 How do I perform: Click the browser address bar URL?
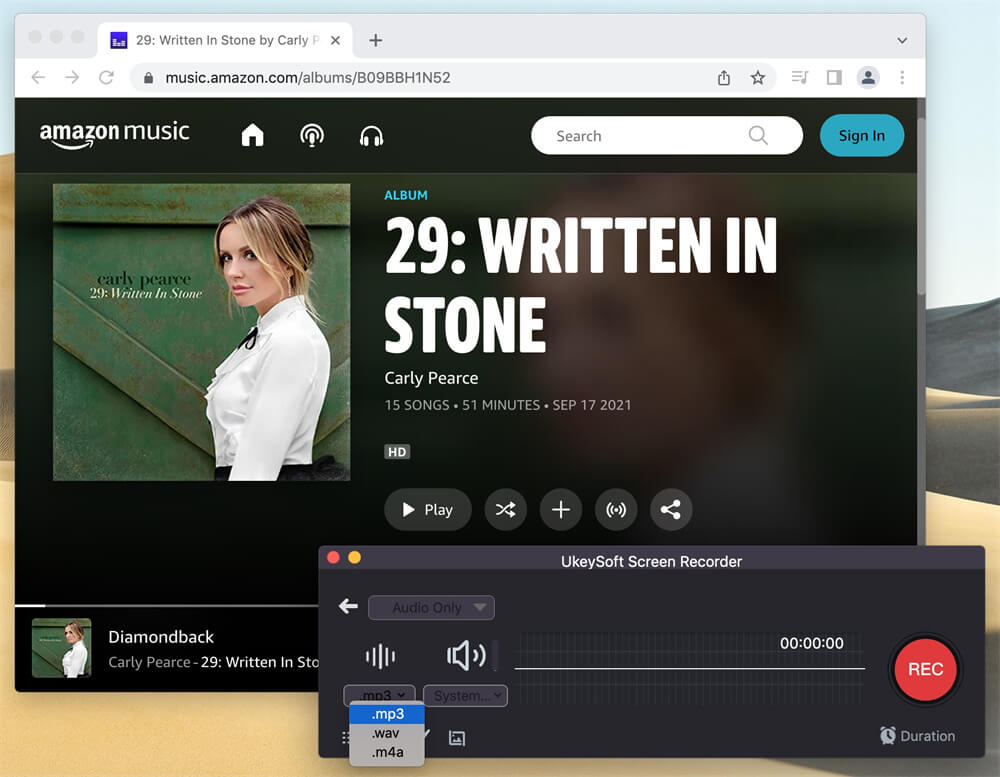pyautogui.click(x=307, y=78)
